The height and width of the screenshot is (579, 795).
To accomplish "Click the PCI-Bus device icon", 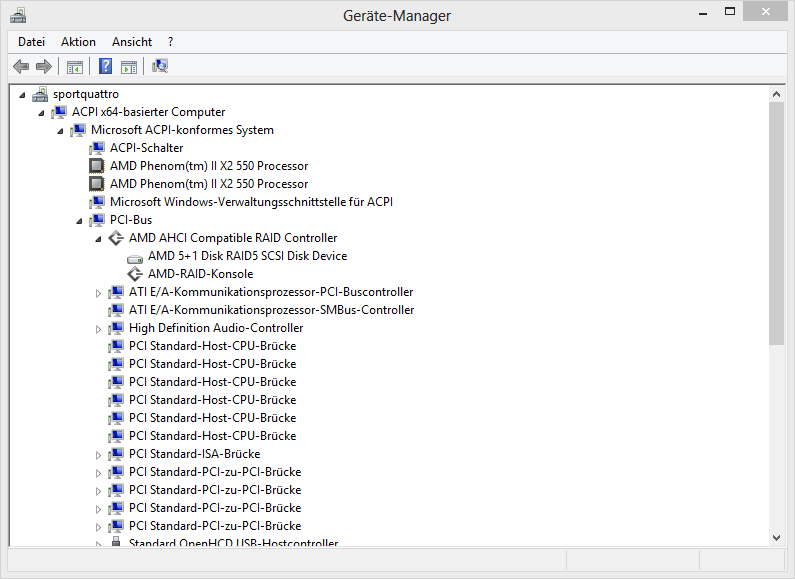I will click(x=97, y=220).
